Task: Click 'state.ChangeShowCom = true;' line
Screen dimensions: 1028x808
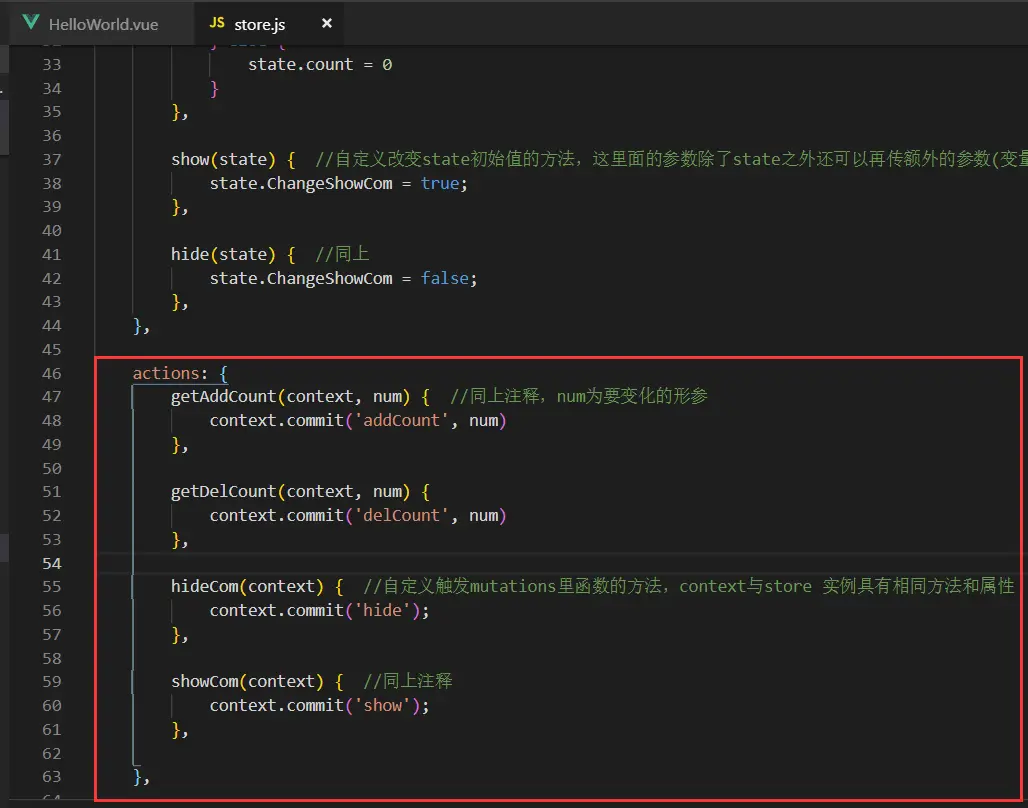Action: [338, 184]
